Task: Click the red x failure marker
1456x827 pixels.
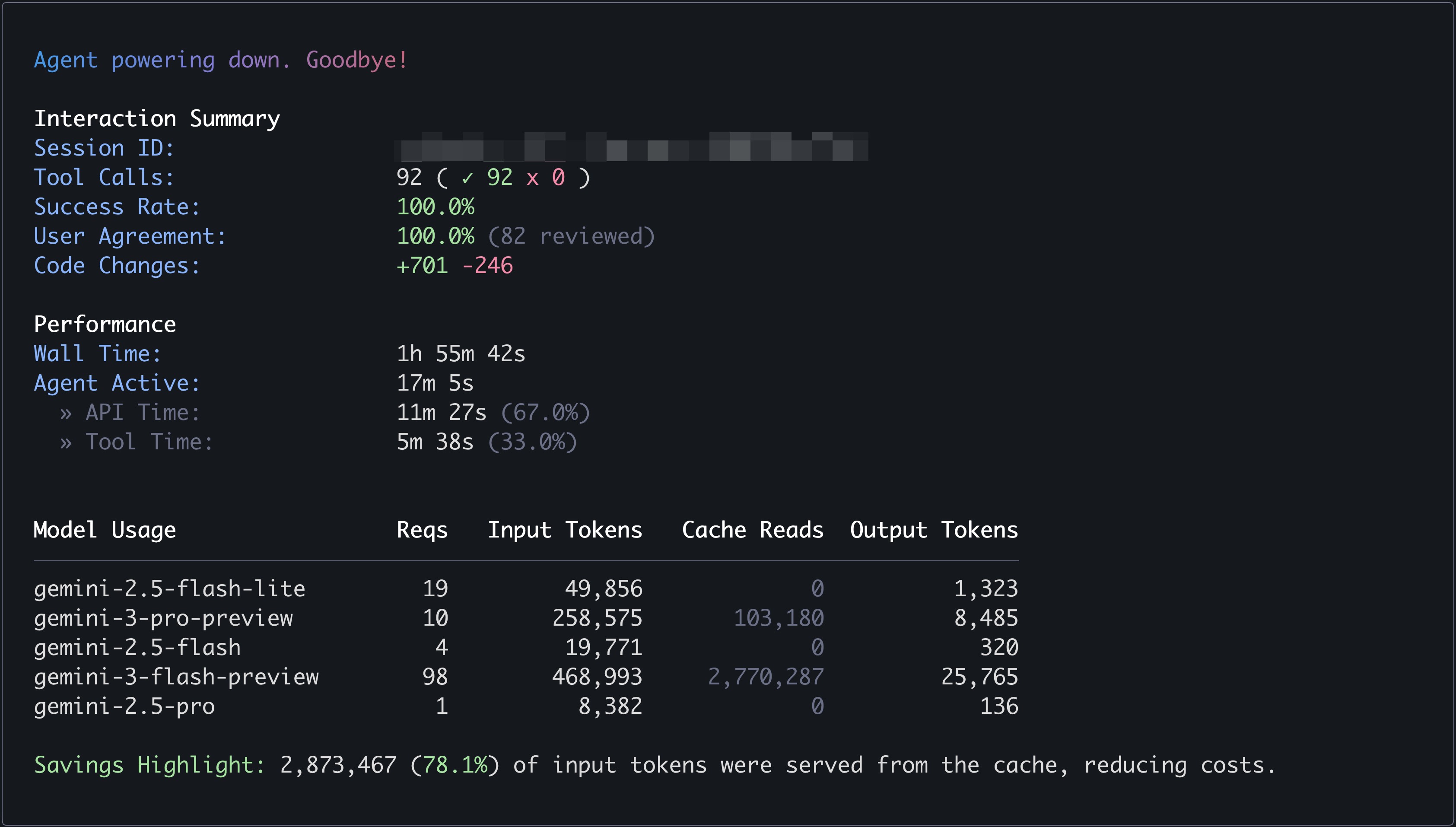Action: (532, 178)
